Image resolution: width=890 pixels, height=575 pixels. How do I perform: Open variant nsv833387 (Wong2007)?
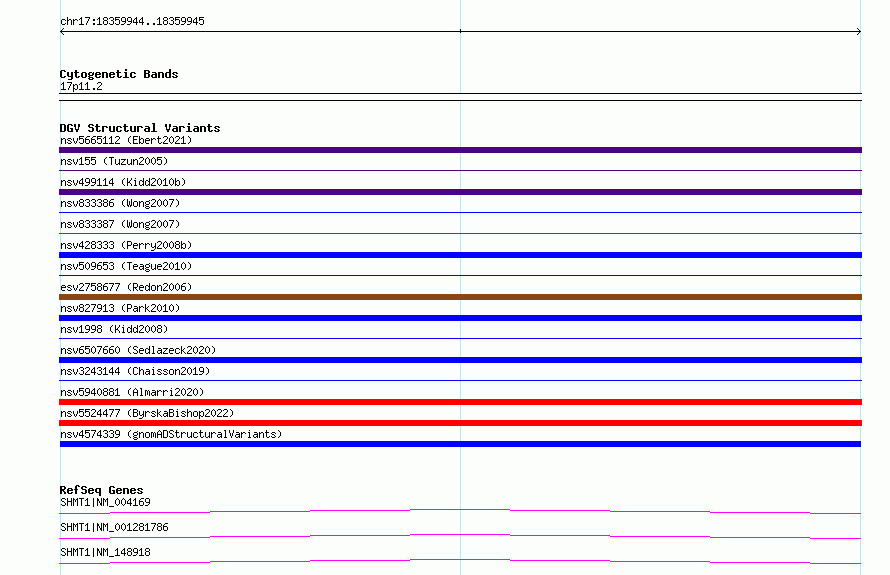pyautogui.click(x=120, y=224)
